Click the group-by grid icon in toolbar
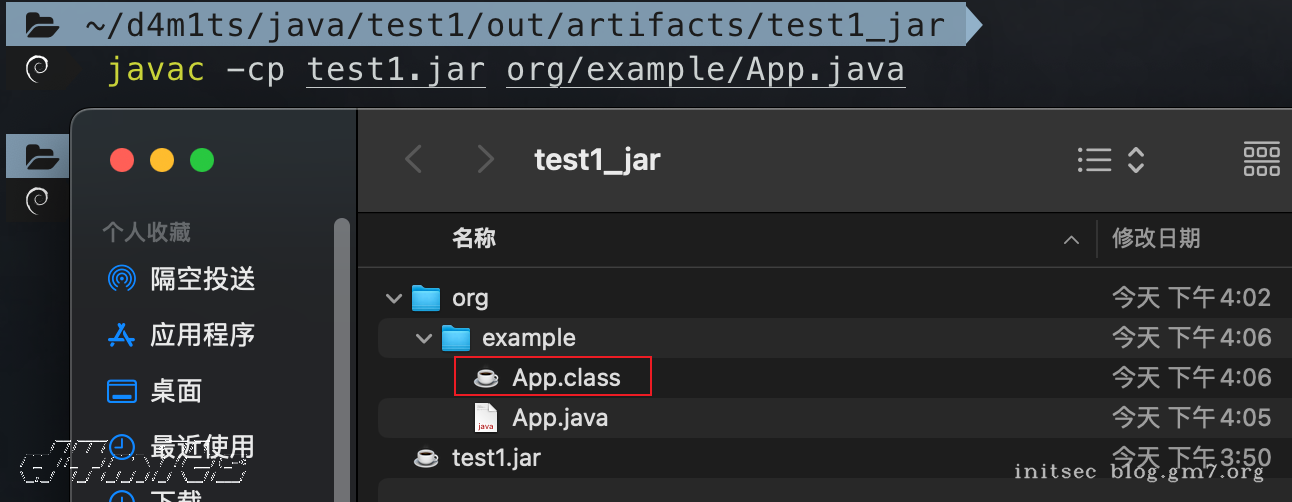 coord(1261,160)
